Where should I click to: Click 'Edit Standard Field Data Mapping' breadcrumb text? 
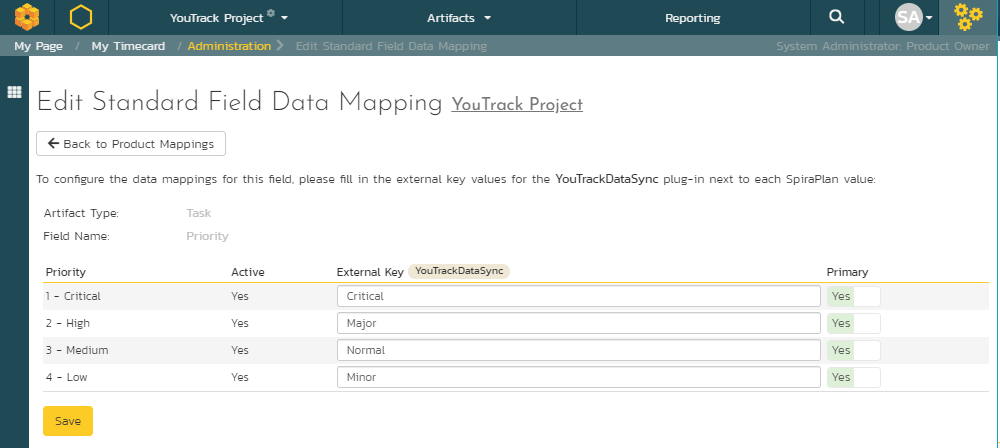pyautogui.click(x=391, y=46)
